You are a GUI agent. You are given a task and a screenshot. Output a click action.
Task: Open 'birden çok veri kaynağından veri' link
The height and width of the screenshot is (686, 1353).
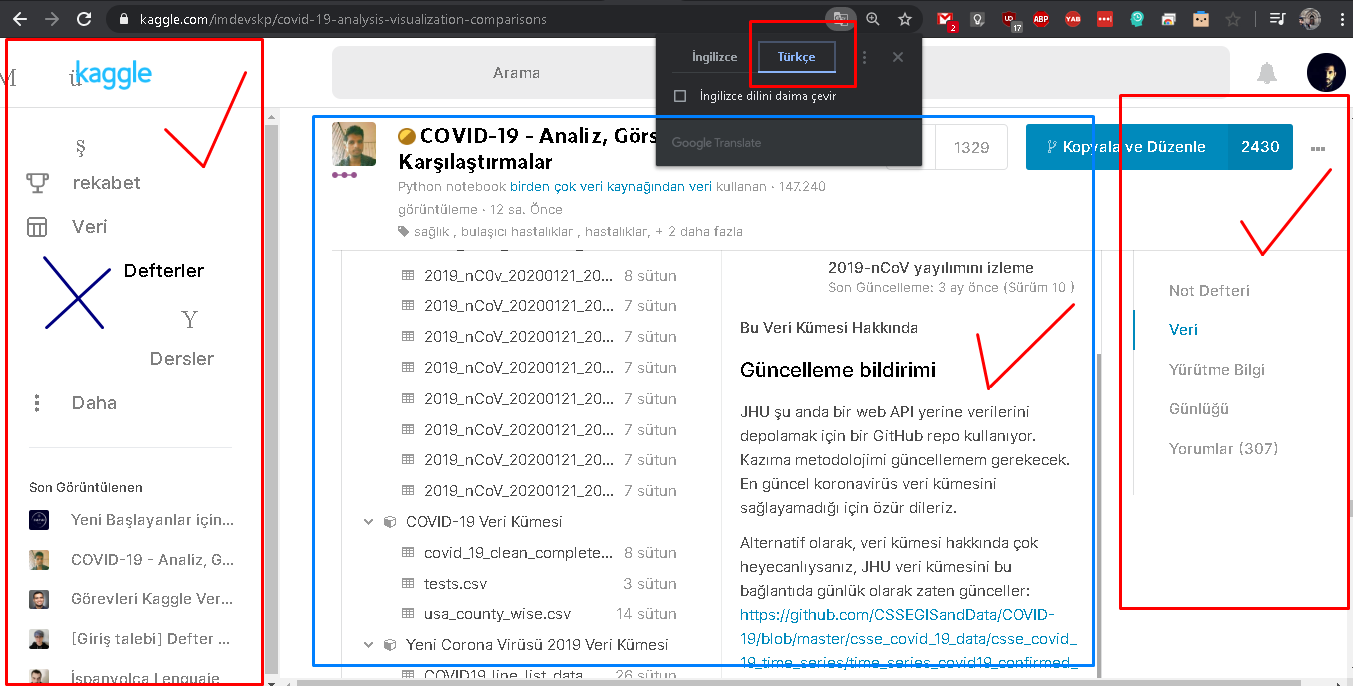click(611, 187)
